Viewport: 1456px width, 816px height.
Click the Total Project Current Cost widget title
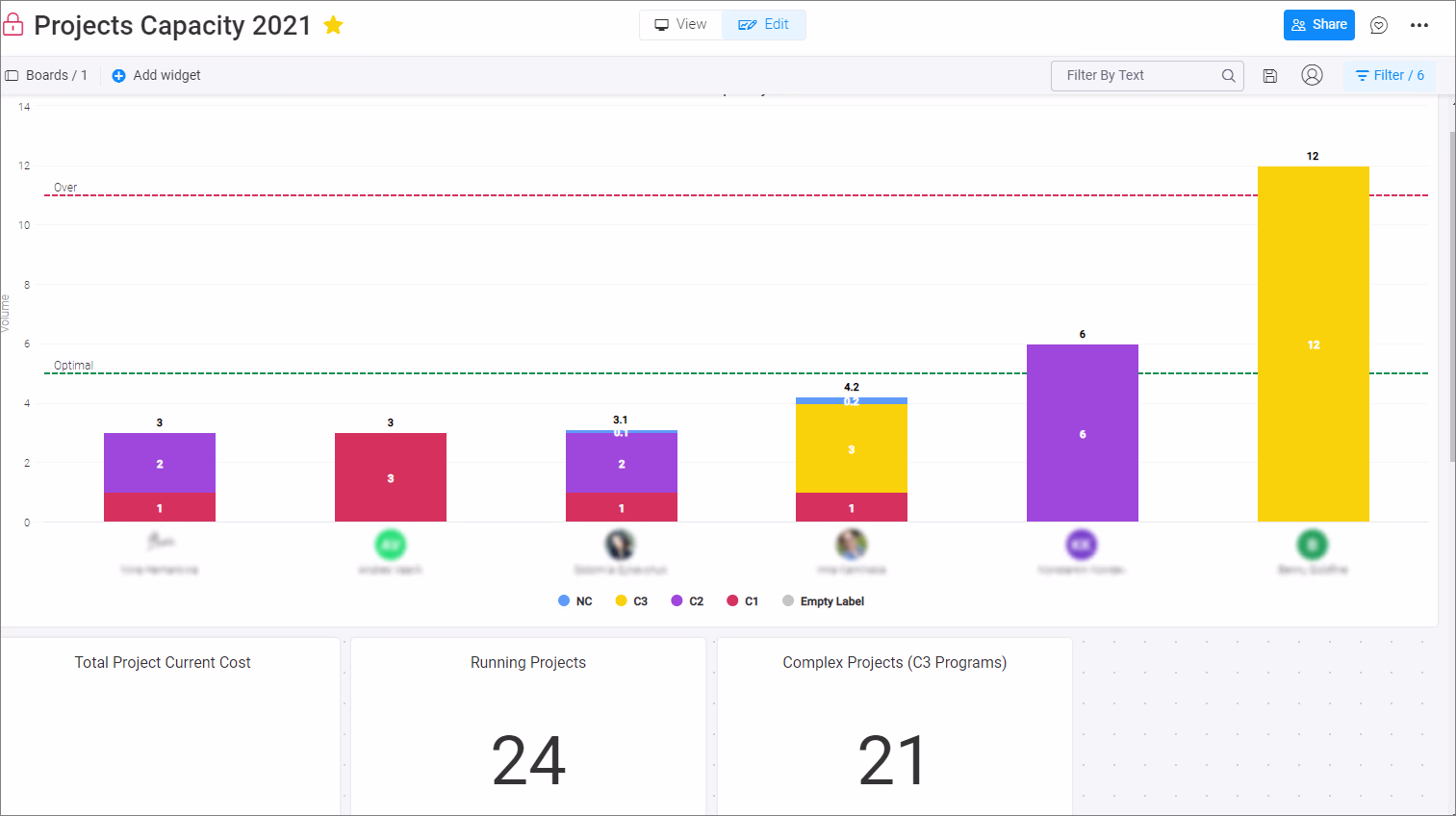[163, 662]
